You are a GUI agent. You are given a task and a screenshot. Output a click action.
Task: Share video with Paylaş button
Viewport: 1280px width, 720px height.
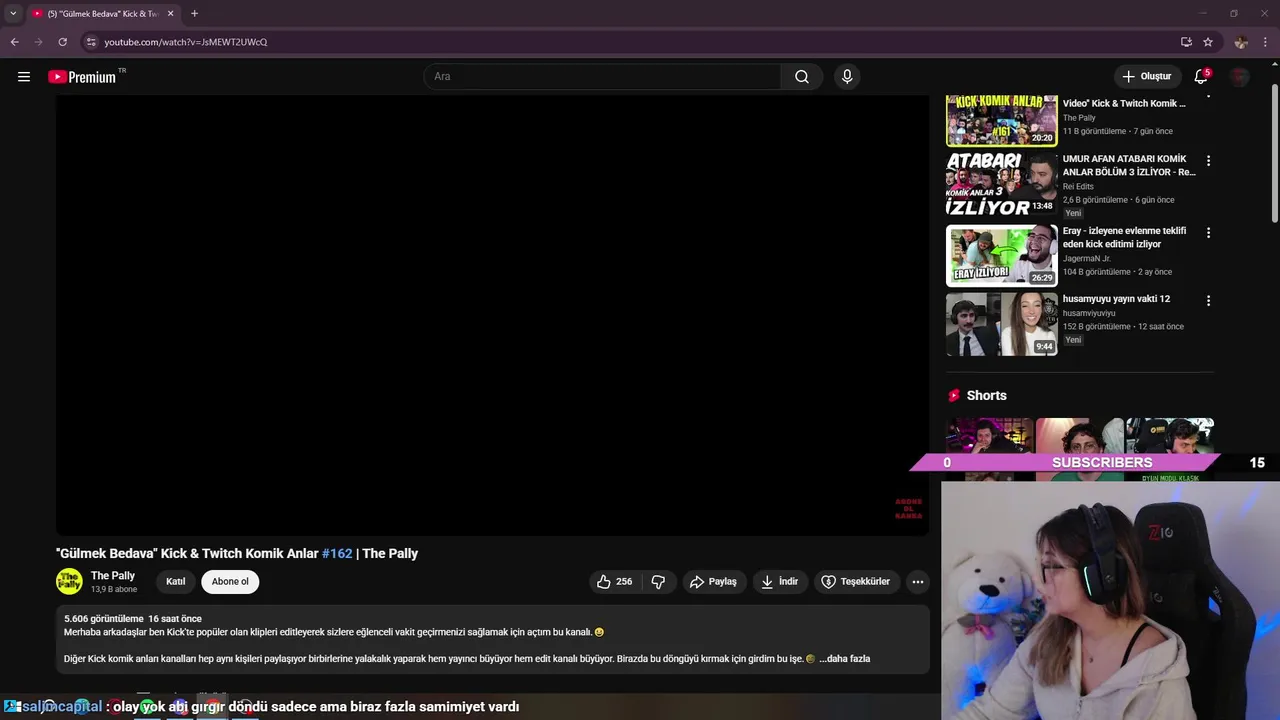click(x=714, y=582)
